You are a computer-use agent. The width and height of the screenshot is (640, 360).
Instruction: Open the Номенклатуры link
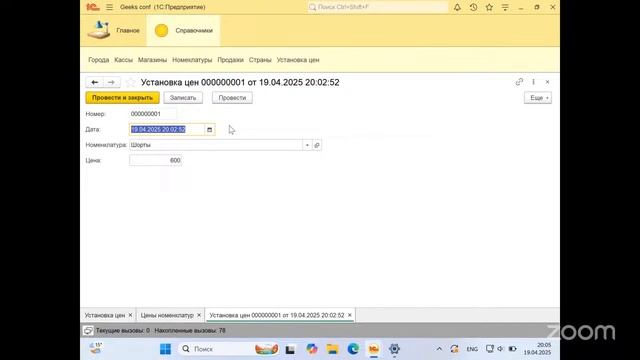(x=192, y=60)
